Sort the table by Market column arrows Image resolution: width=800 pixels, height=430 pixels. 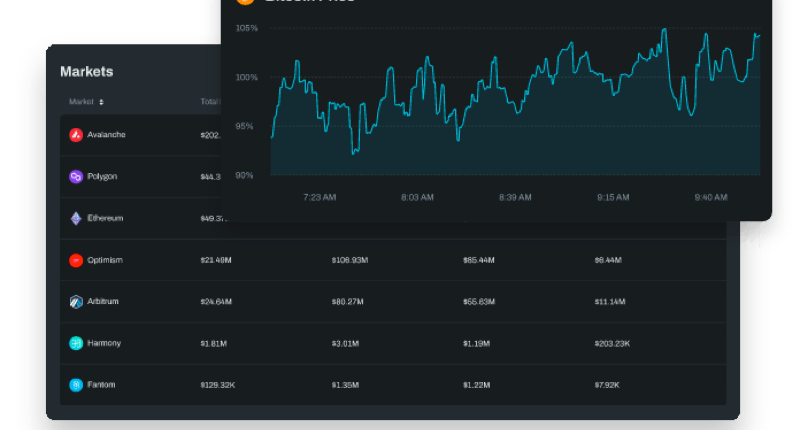[x=101, y=102]
